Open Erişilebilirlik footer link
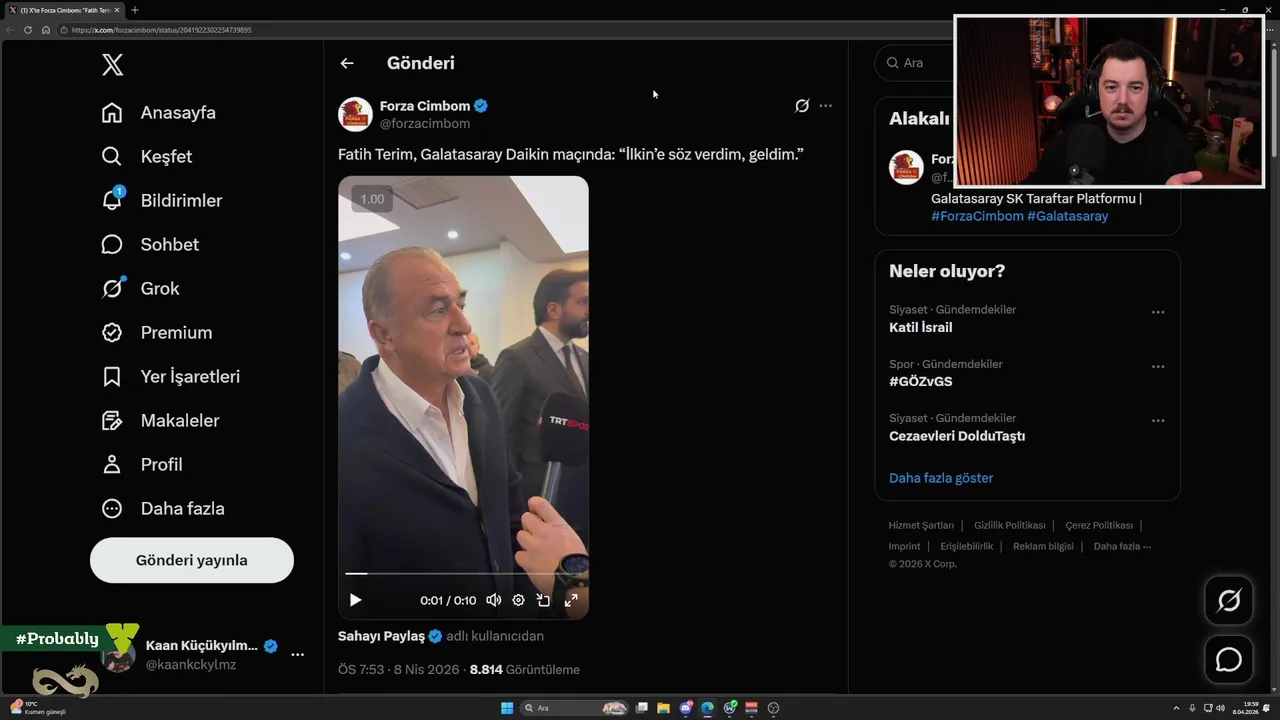Image resolution: width=1280 pixels, height=720 pixels. (x=967, y=546)
